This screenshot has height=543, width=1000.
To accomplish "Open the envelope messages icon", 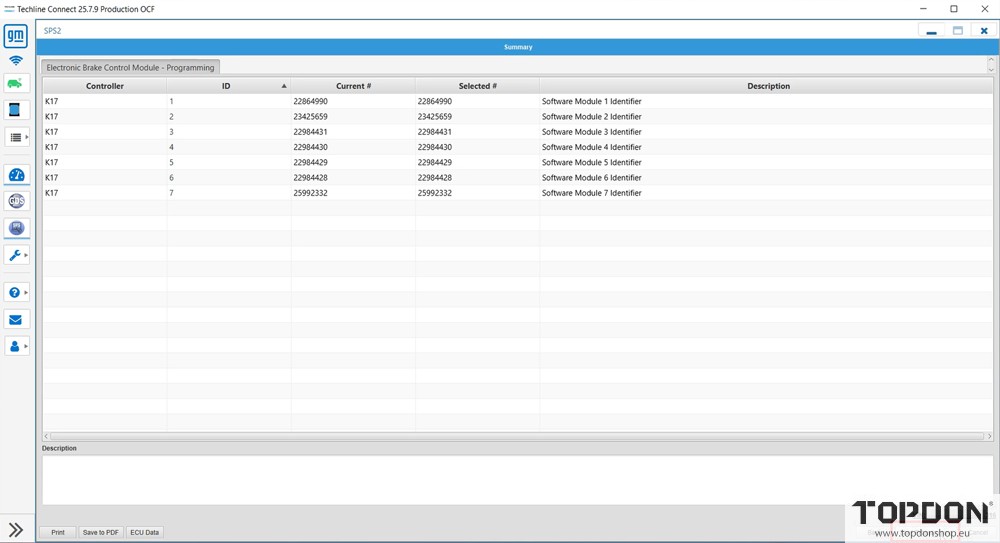I will point(16,320).
